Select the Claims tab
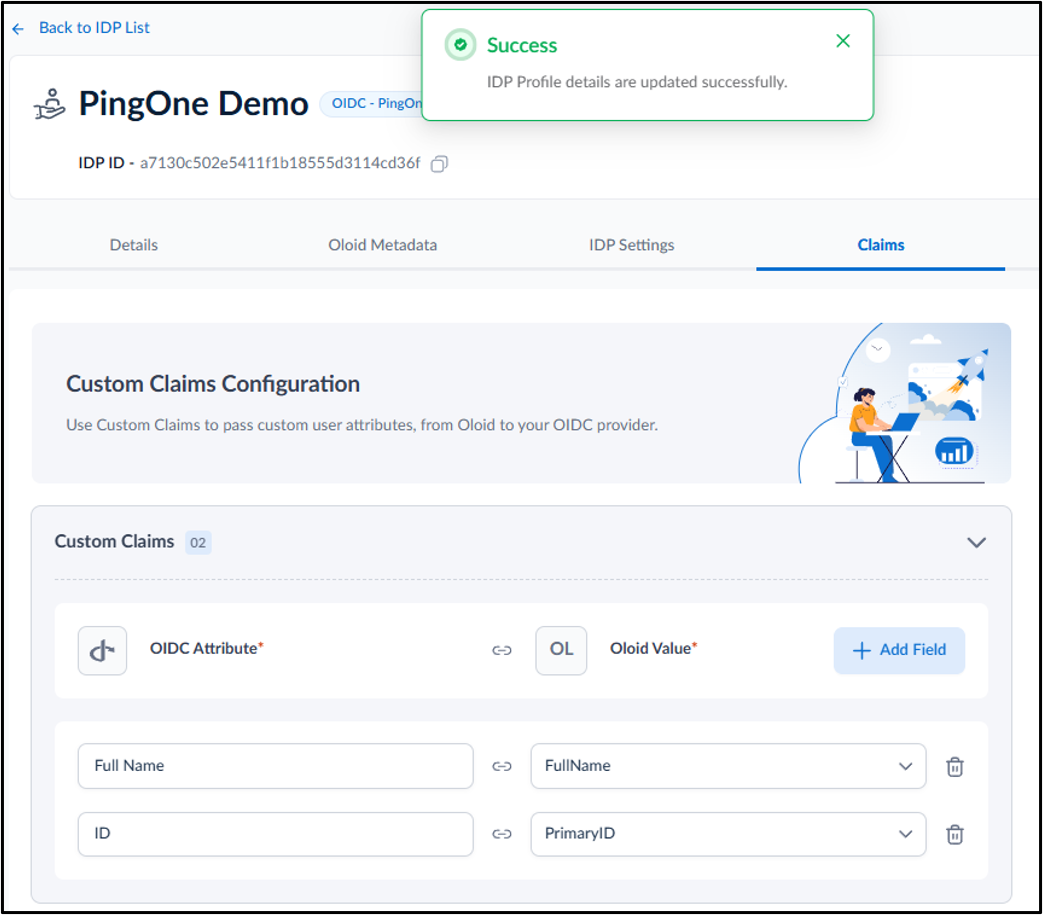 (x=880, y=245)
